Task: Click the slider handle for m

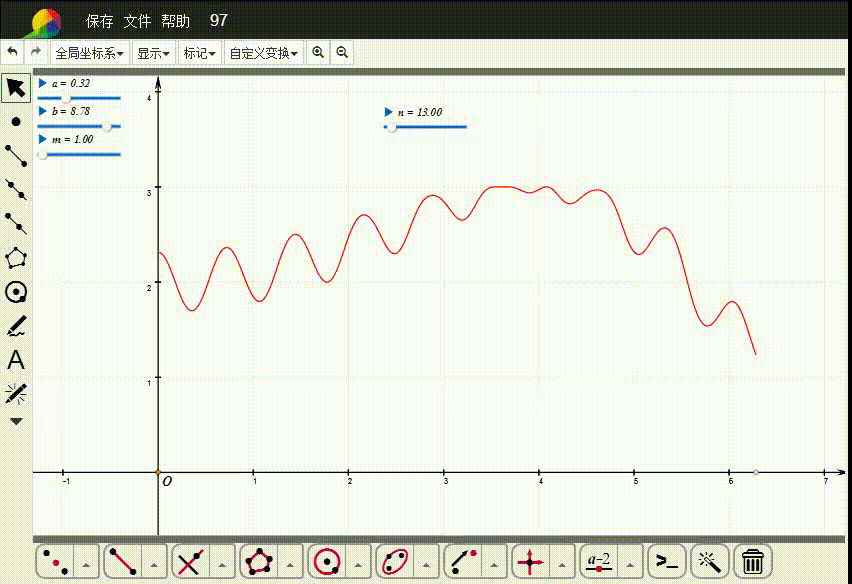Action: (x=42, y=155)
